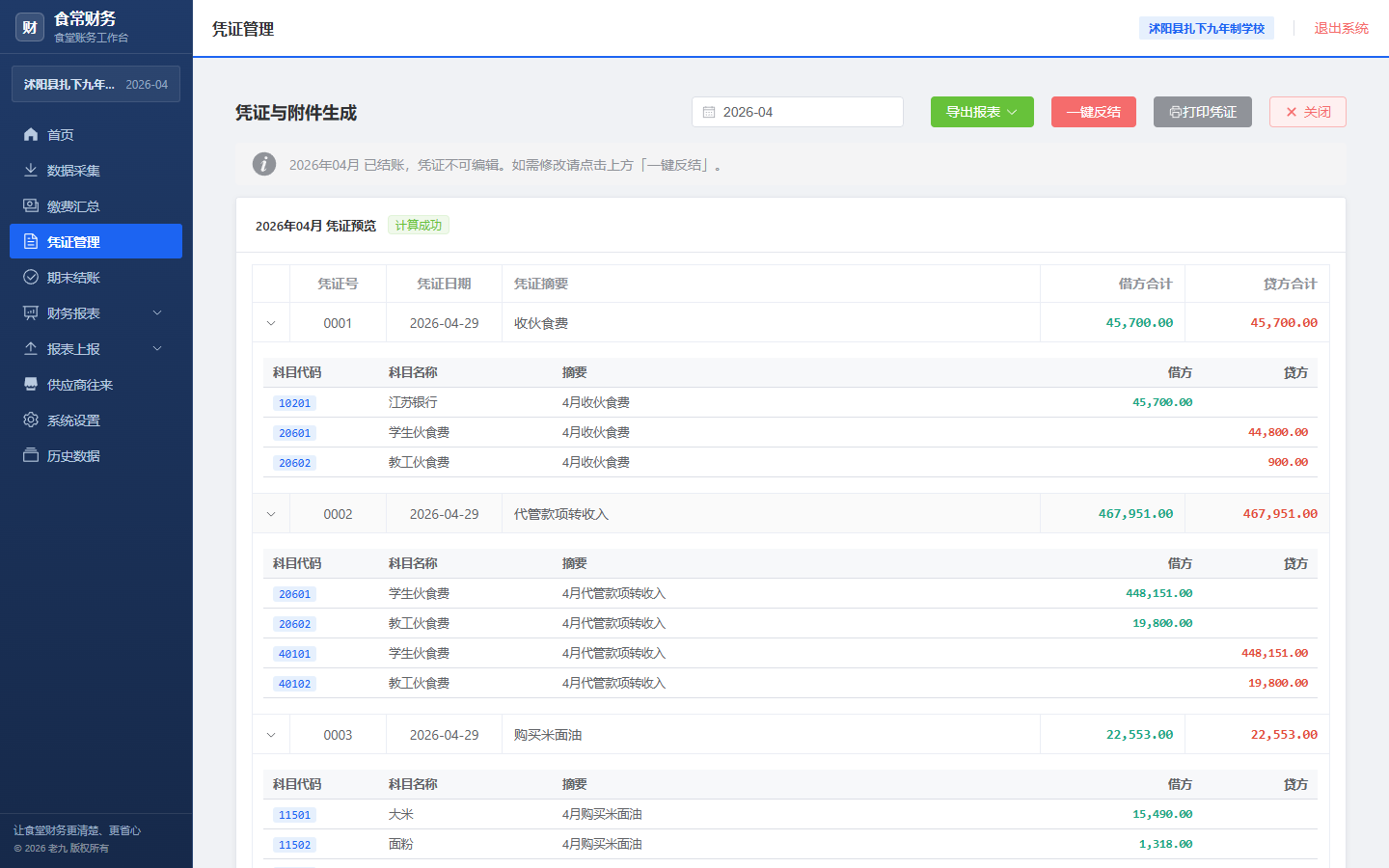Click 收伙食费 voucher summary
The image size is (1389, 868).
coord(541,323)
